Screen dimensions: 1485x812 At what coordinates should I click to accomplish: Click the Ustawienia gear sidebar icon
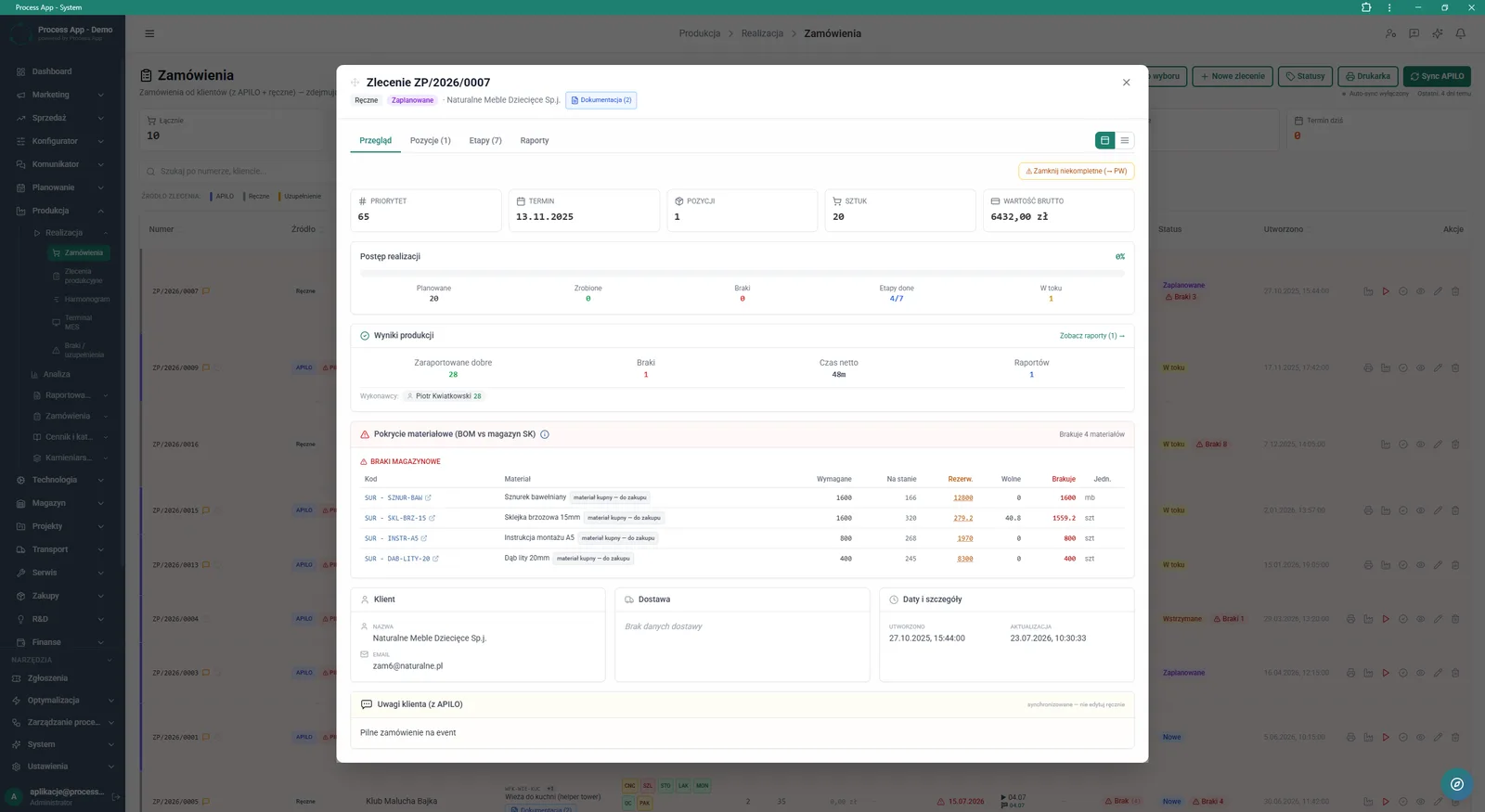[16, 767]
